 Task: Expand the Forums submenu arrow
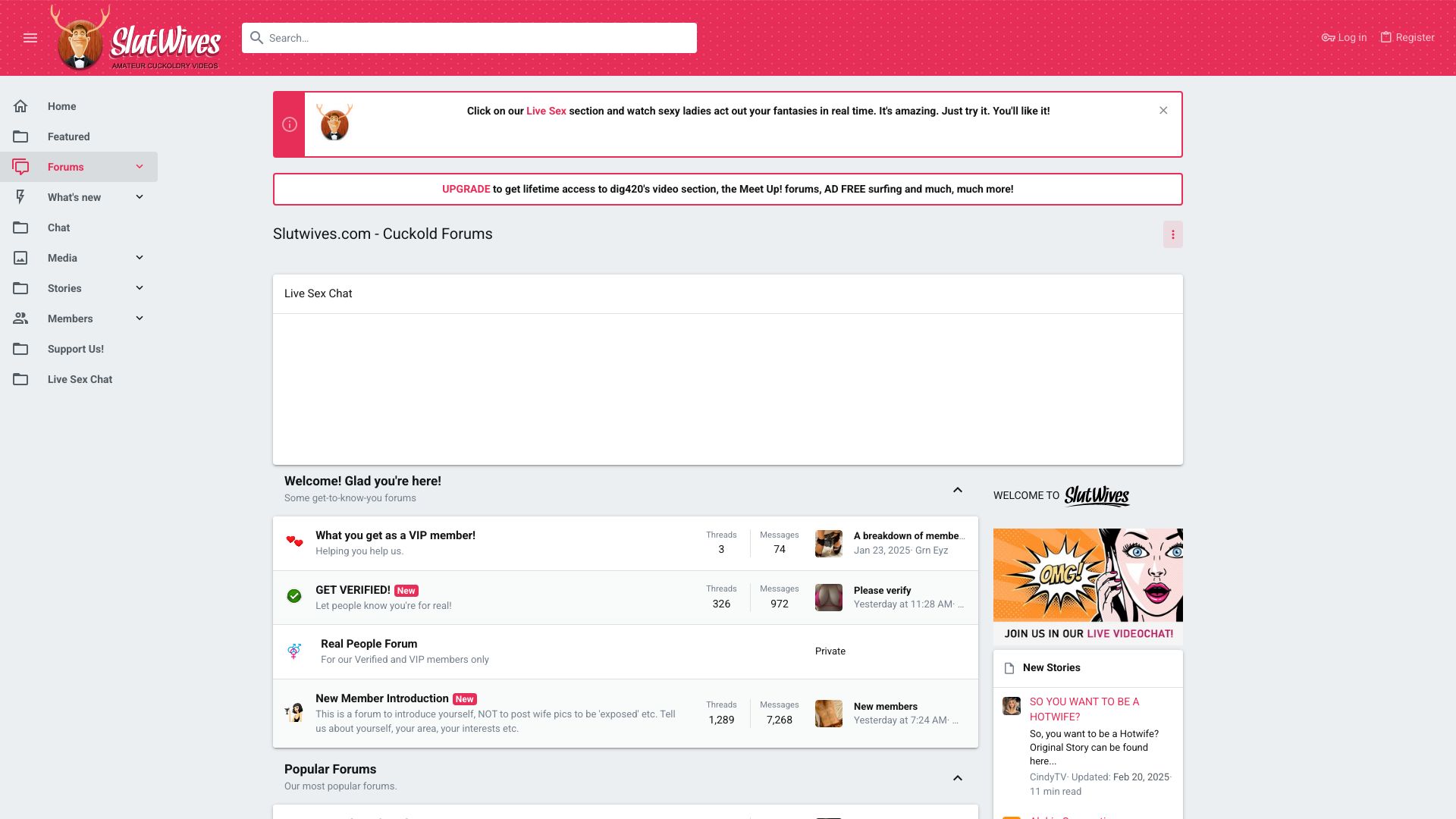[140, 167]
